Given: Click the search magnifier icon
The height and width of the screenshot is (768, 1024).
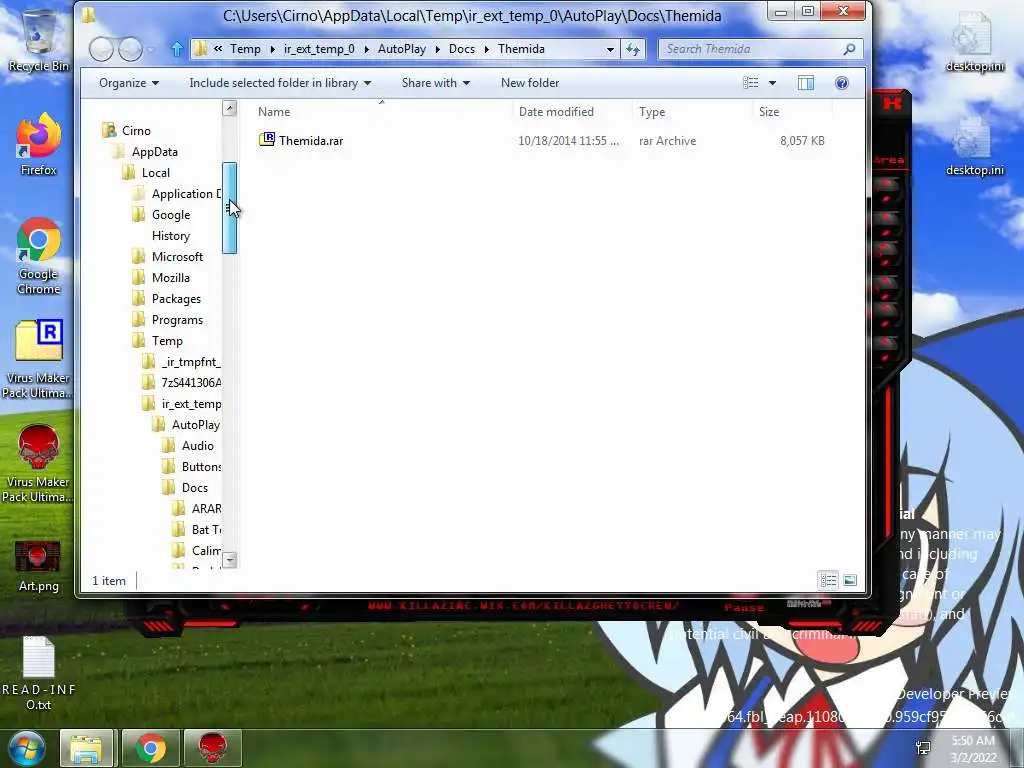Looking at the screenshot, I should tap(849, 49).
